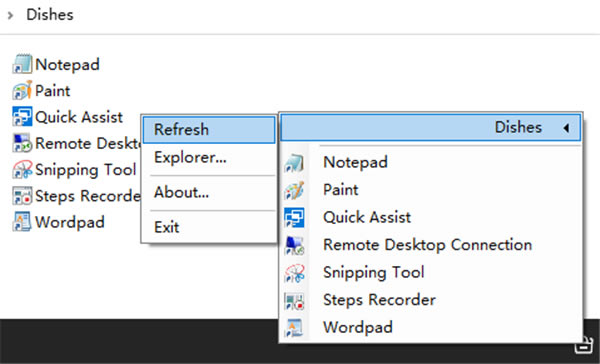This screenshot has width=600, height=364.
Task: Select About... in the context menu
Action: coord(209,193)
